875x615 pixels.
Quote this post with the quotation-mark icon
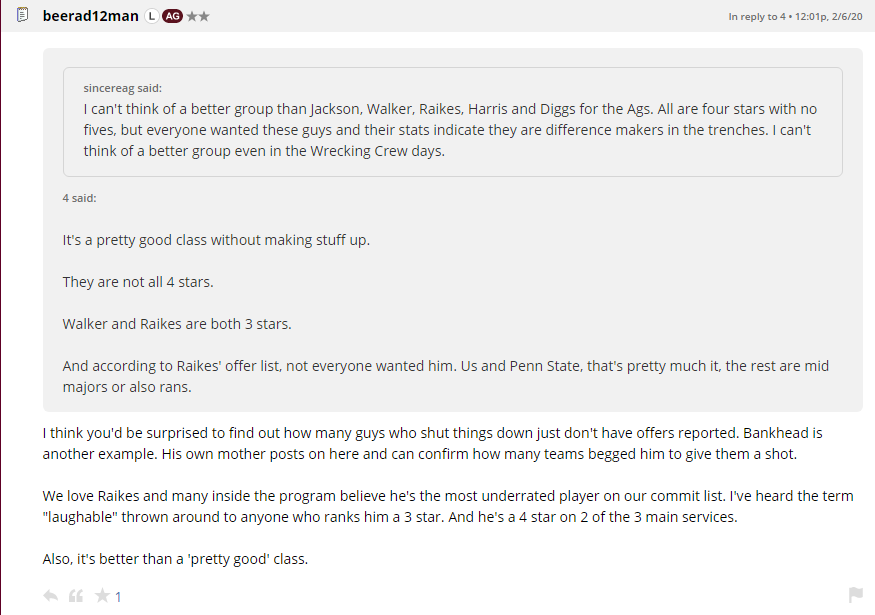tap(75, 596)
